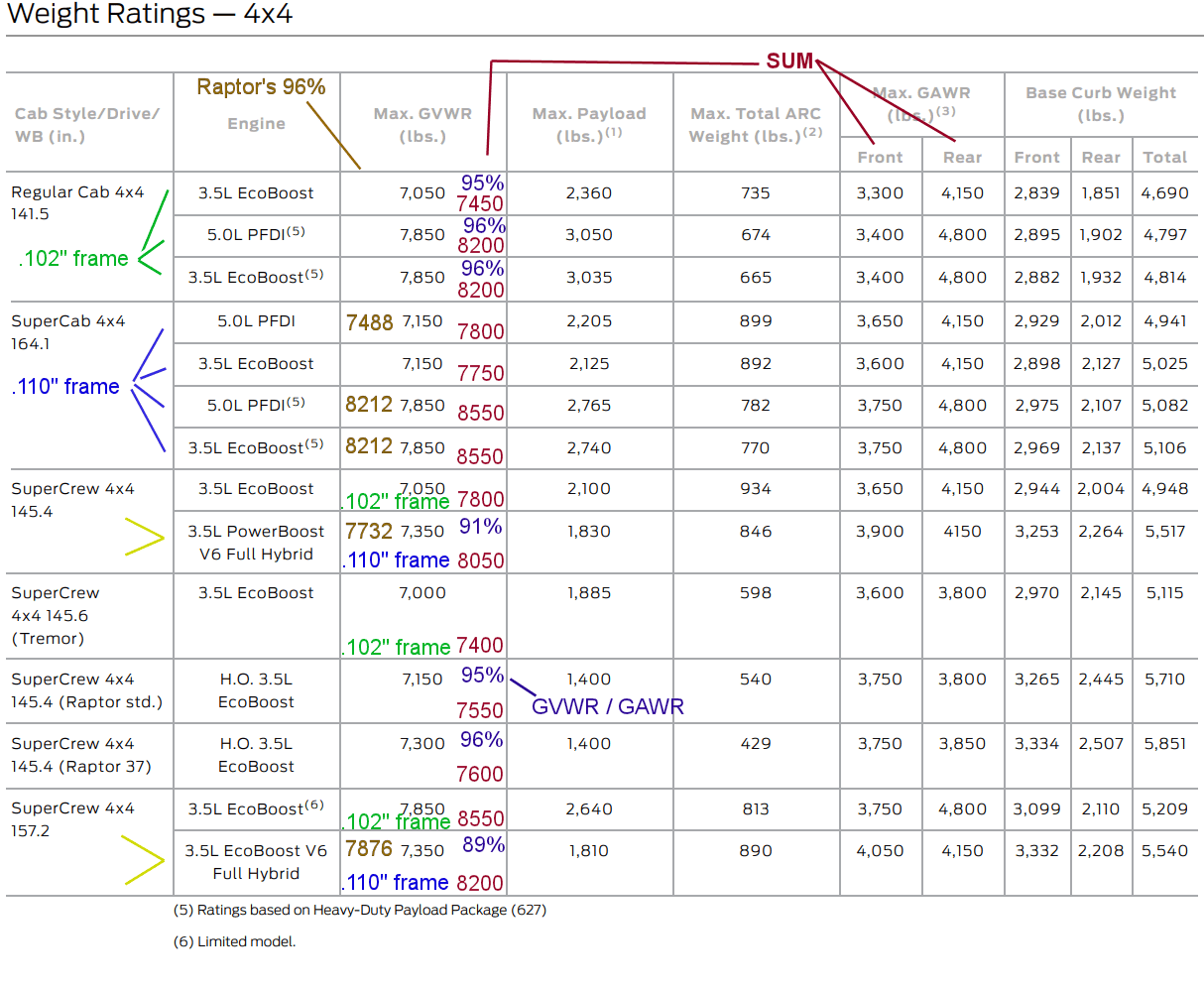Click the "Weight Ratings — 4x4" title
1204x992 pixels.
point(150,15)
